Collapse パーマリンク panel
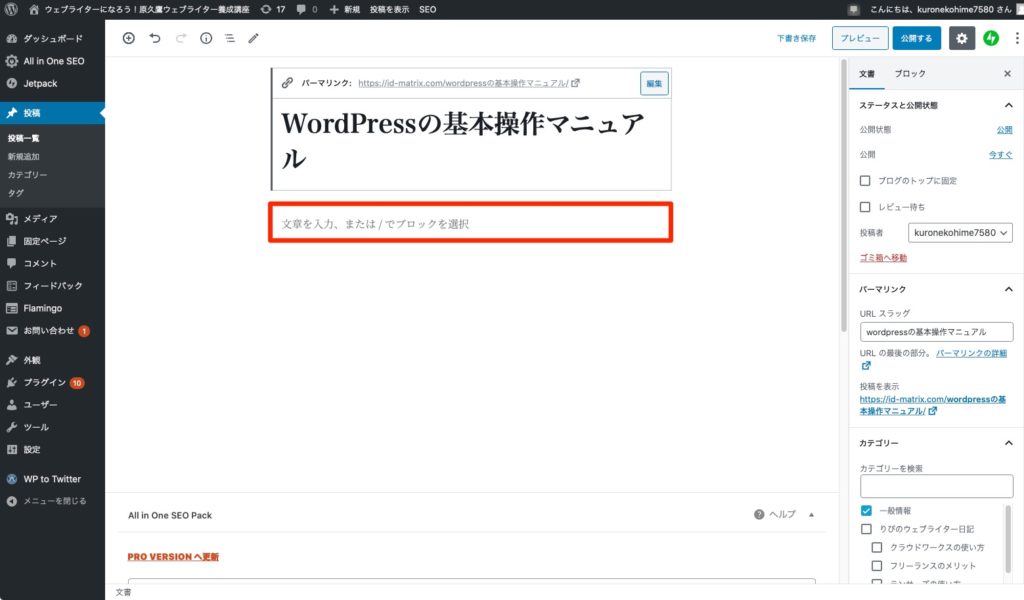Image resolution: width=1024 pixels, height=600 pixels. coord(1008,289)
